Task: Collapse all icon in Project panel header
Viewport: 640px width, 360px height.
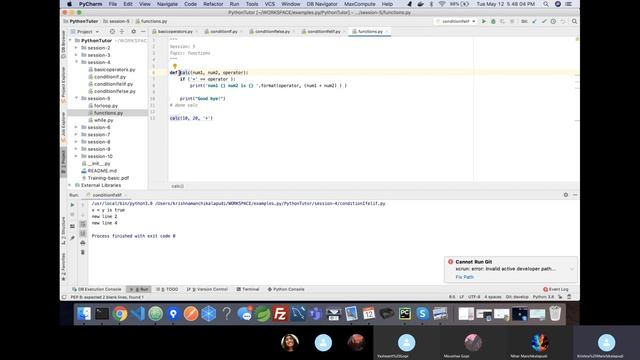Action: [122, 31]
